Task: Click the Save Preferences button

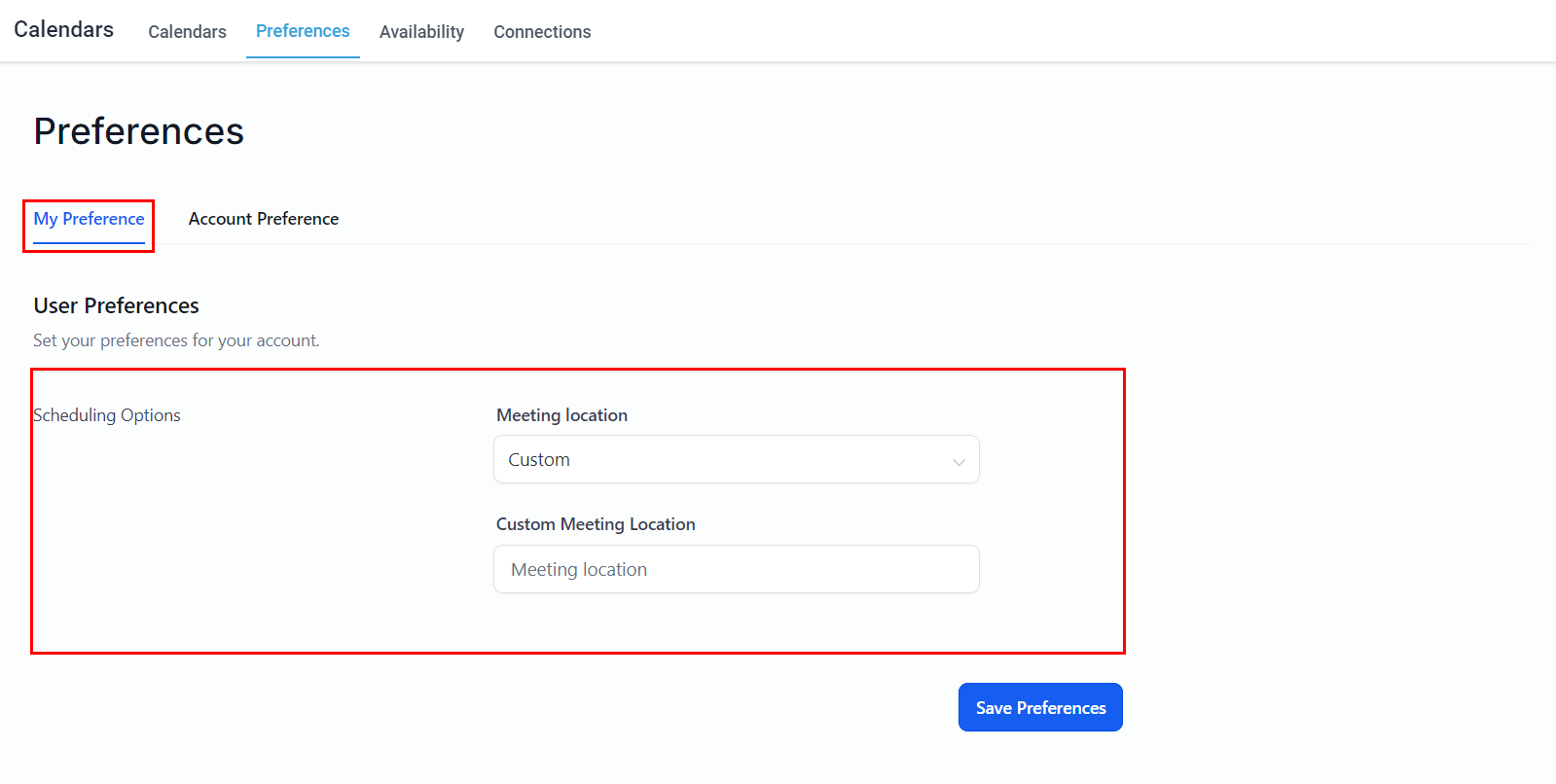Action: pyautogui.click(x=1040, y=707)
